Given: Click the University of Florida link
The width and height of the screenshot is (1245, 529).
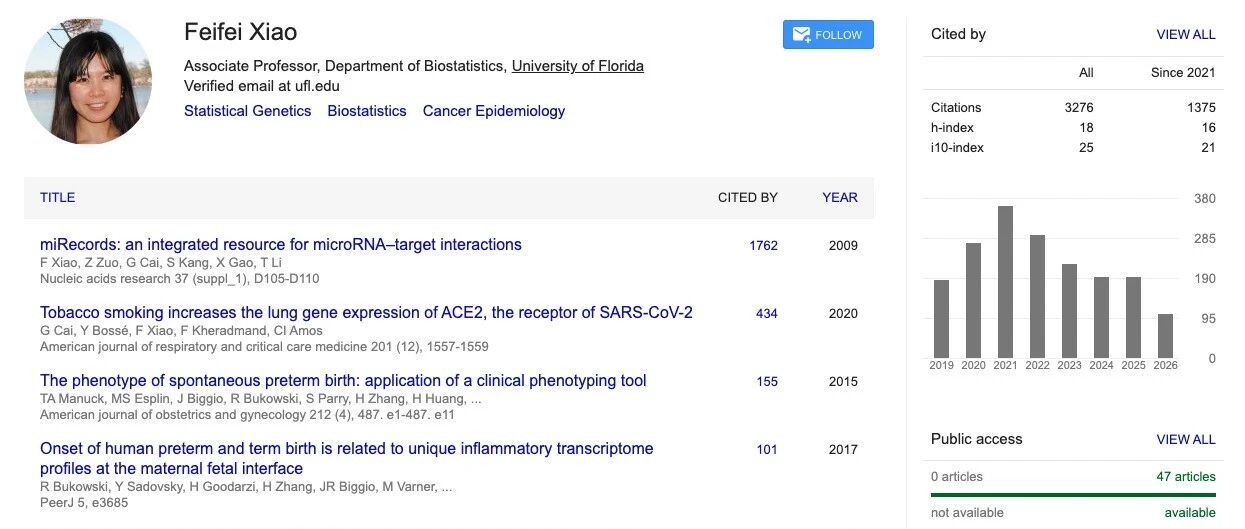Looking at the screenshot, I should (578, 67).
